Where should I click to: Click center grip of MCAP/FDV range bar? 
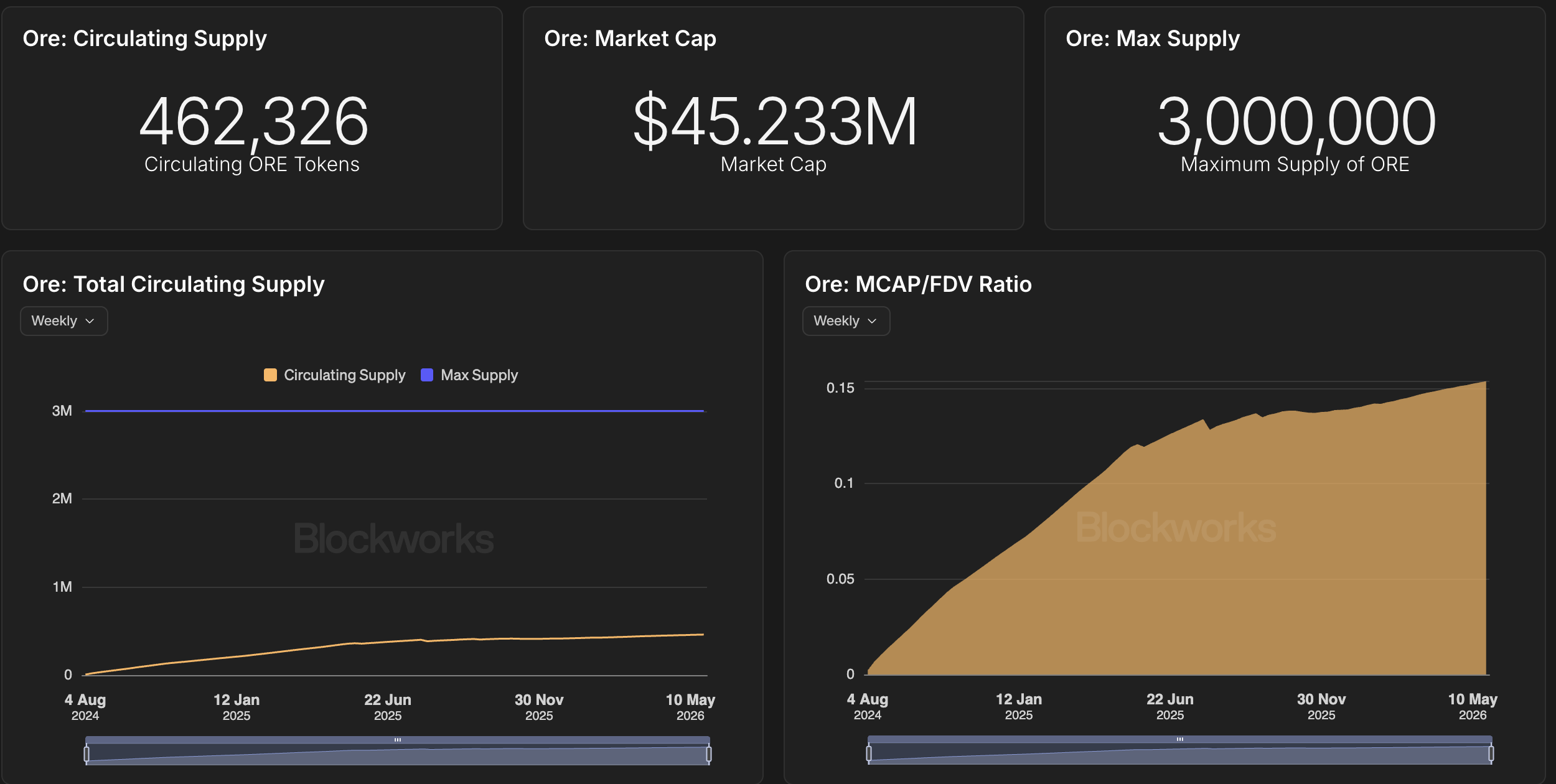click(1180, 739)
